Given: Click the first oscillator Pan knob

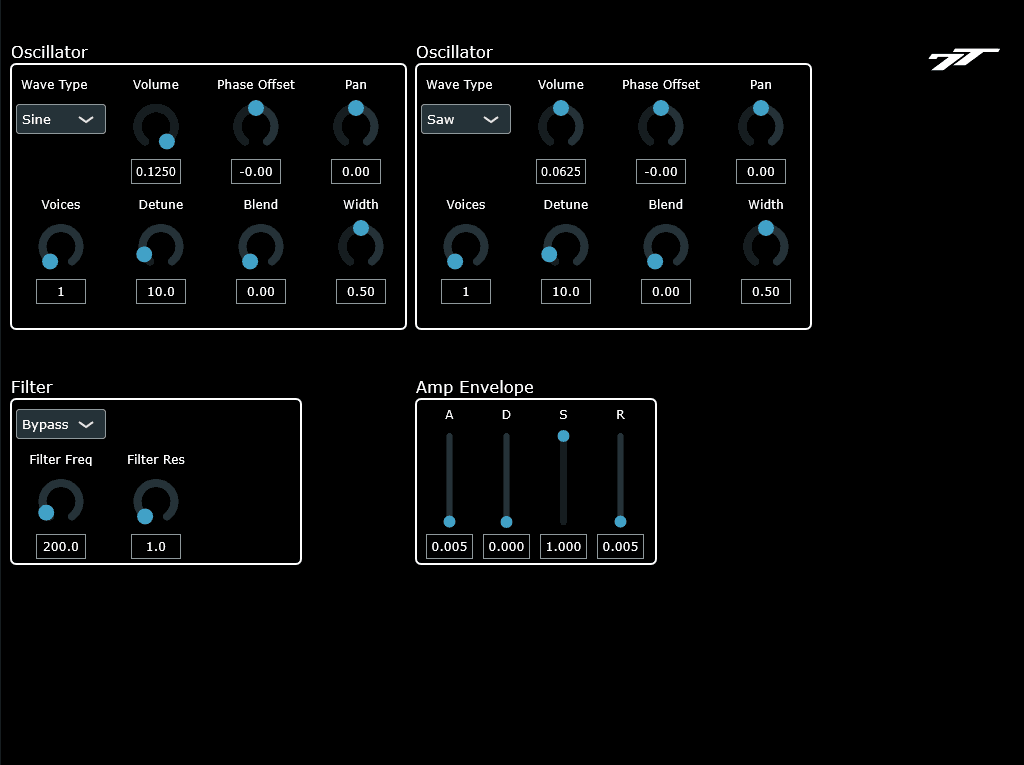Looking at the screenshot, I should click(x=356, y=124).
